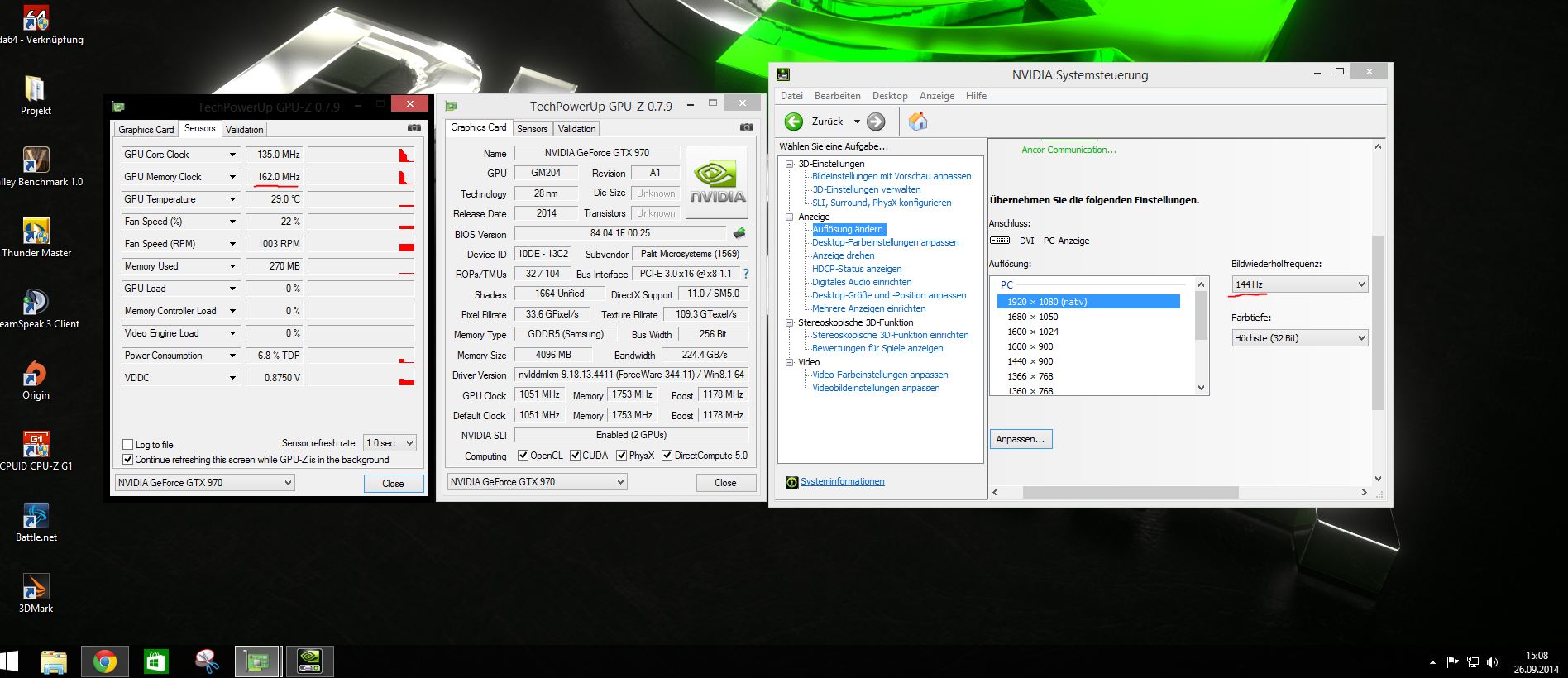Click the NVIDIA logo in GPU-Z
Viewport: 1568px width, 678px height.
click(717, 182)
